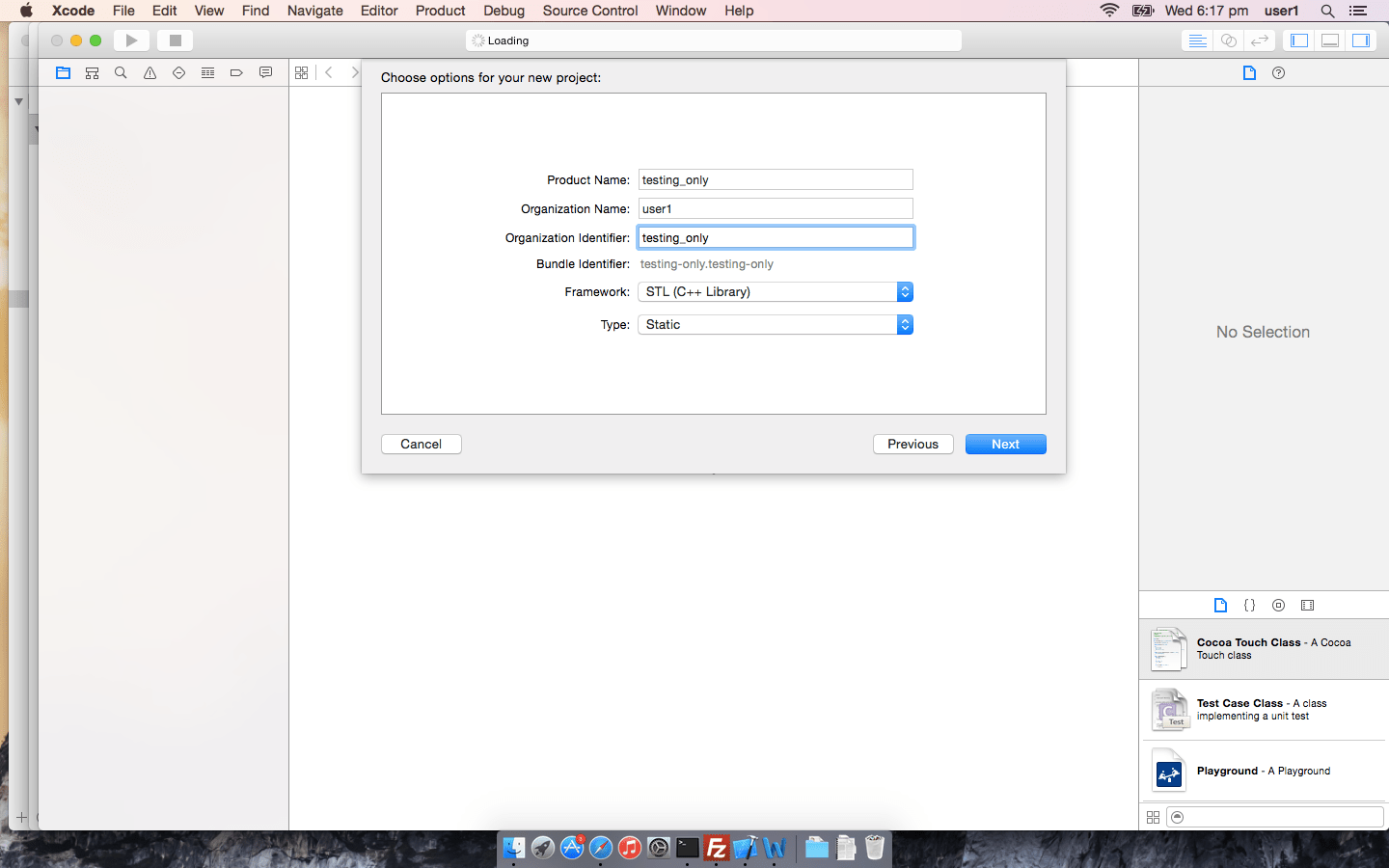The image size is (1389, 868).
Task: Open the Media library icon
Action: (1307, 605)
